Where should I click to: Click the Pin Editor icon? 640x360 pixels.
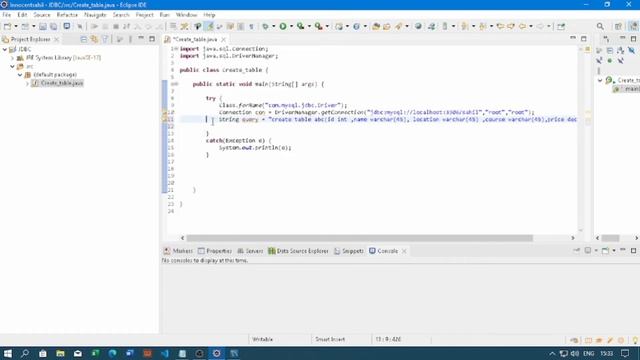pos(561,26)
